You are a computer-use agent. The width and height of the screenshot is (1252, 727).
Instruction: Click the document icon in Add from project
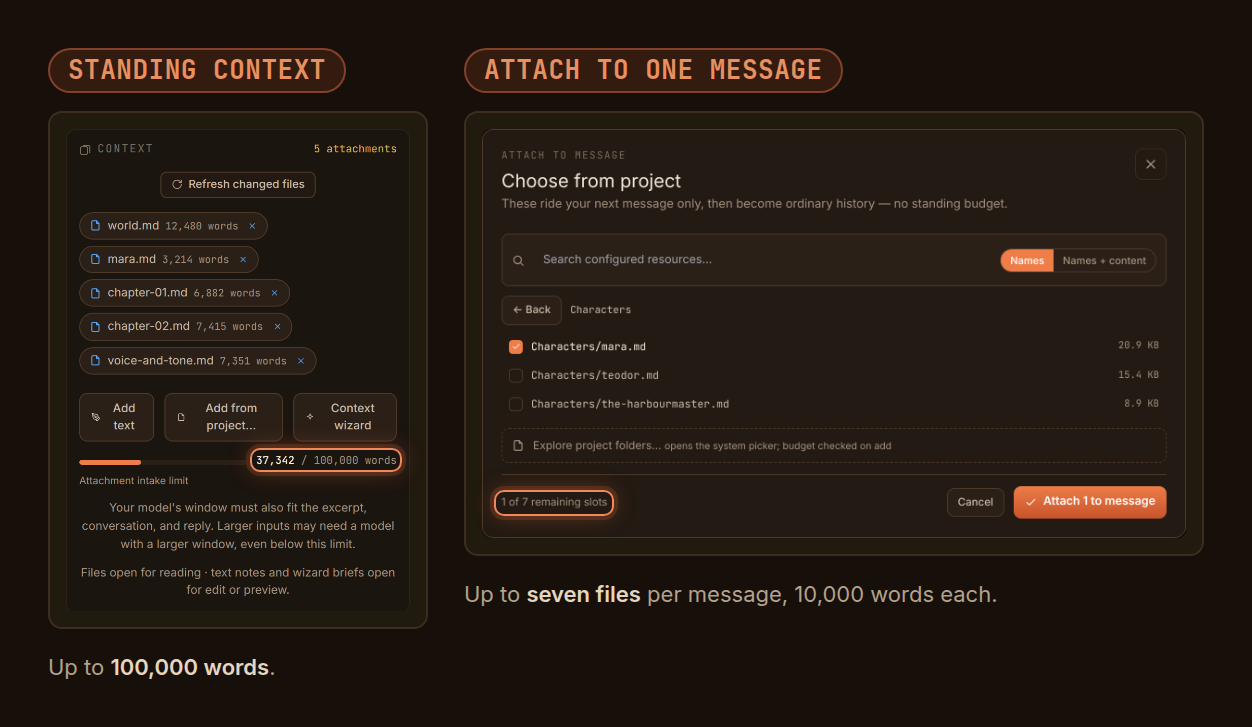181,417
